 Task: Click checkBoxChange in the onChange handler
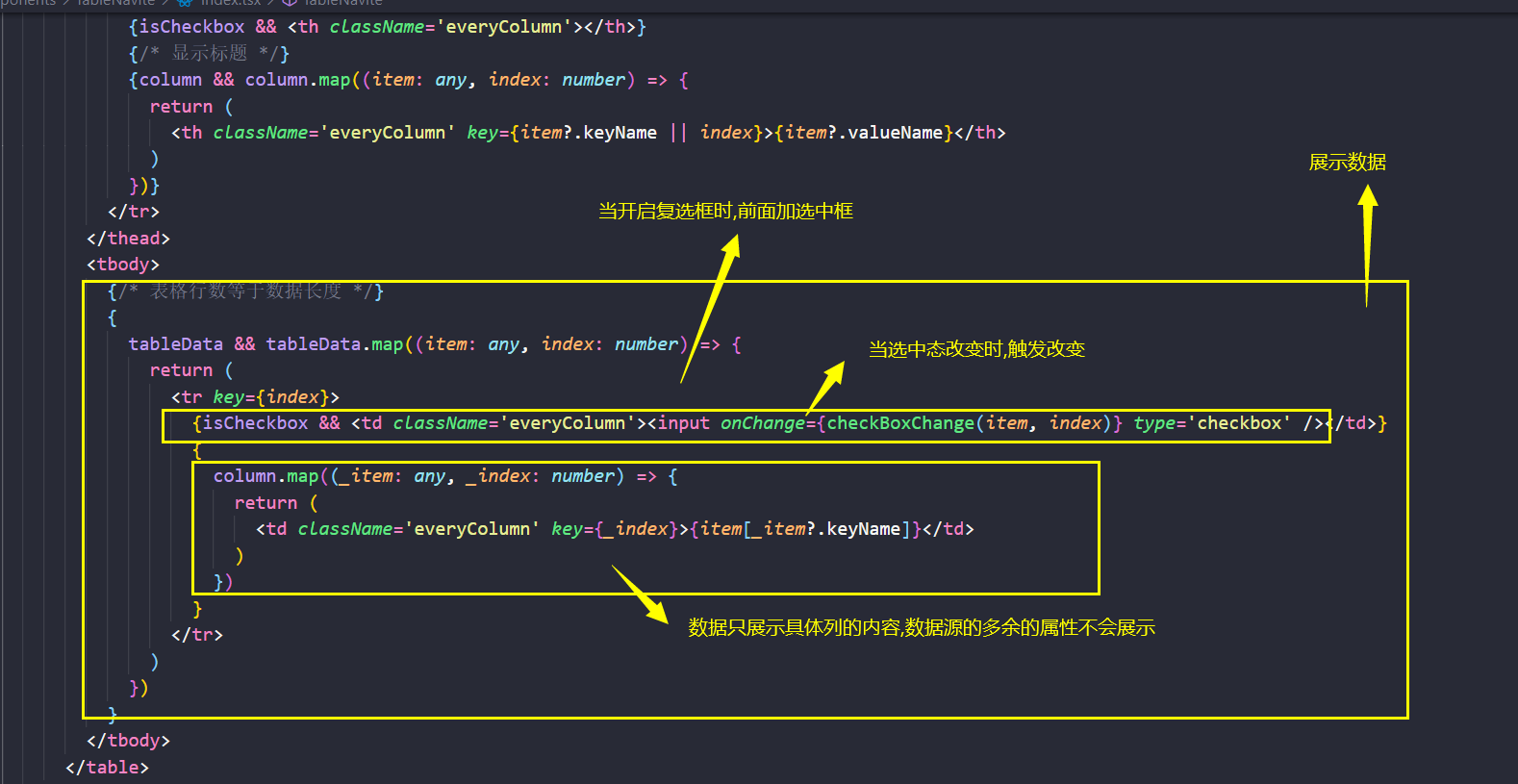[x=900, y=423]
